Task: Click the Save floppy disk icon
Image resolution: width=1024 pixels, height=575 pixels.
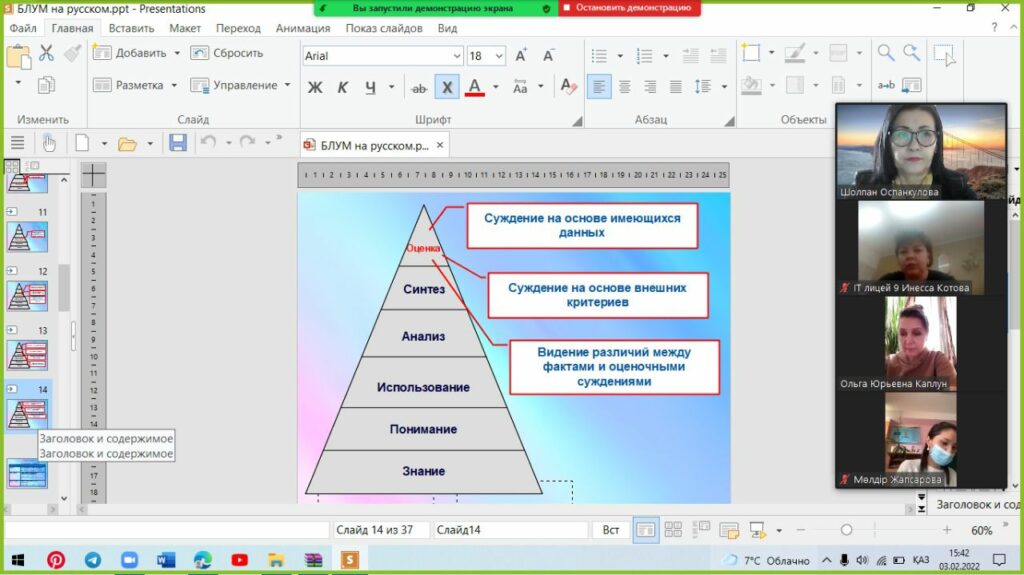Action: 178,143
